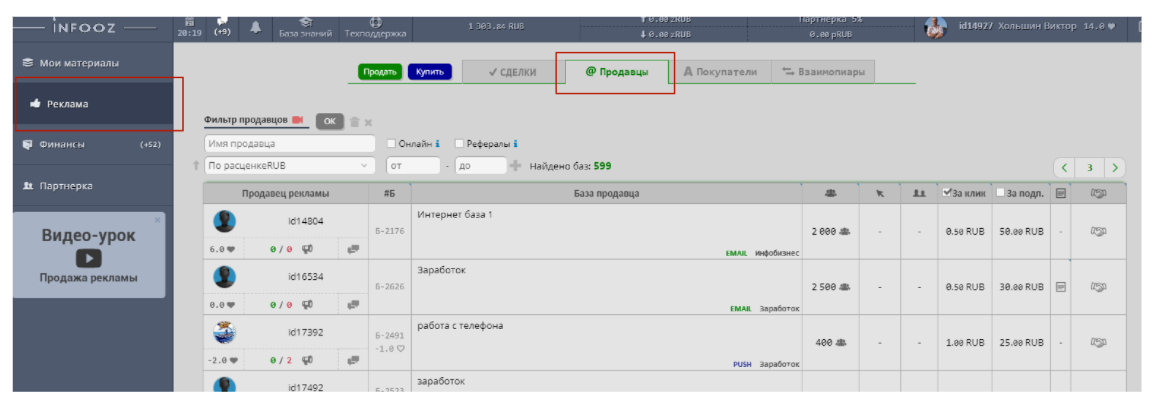Click the trash icon to clear filter

[x=354, y=122]
